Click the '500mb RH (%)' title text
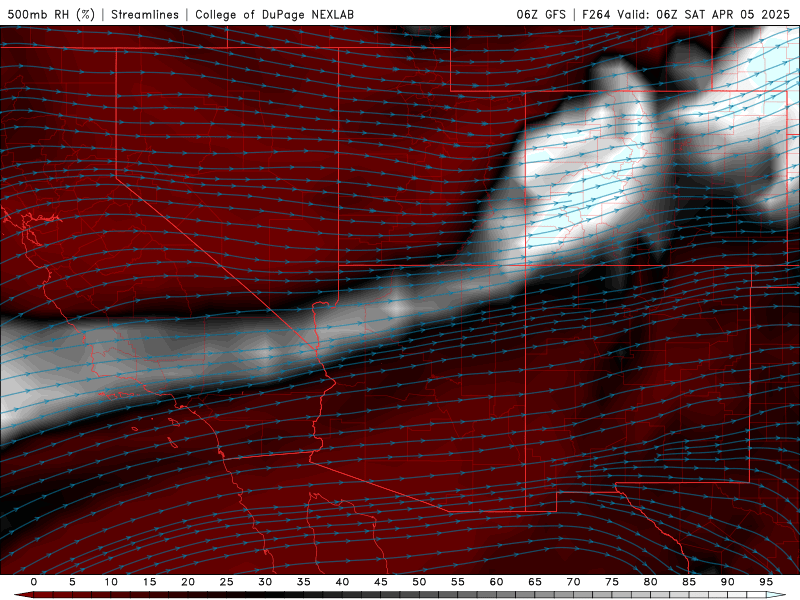 (x=51, y=14)
